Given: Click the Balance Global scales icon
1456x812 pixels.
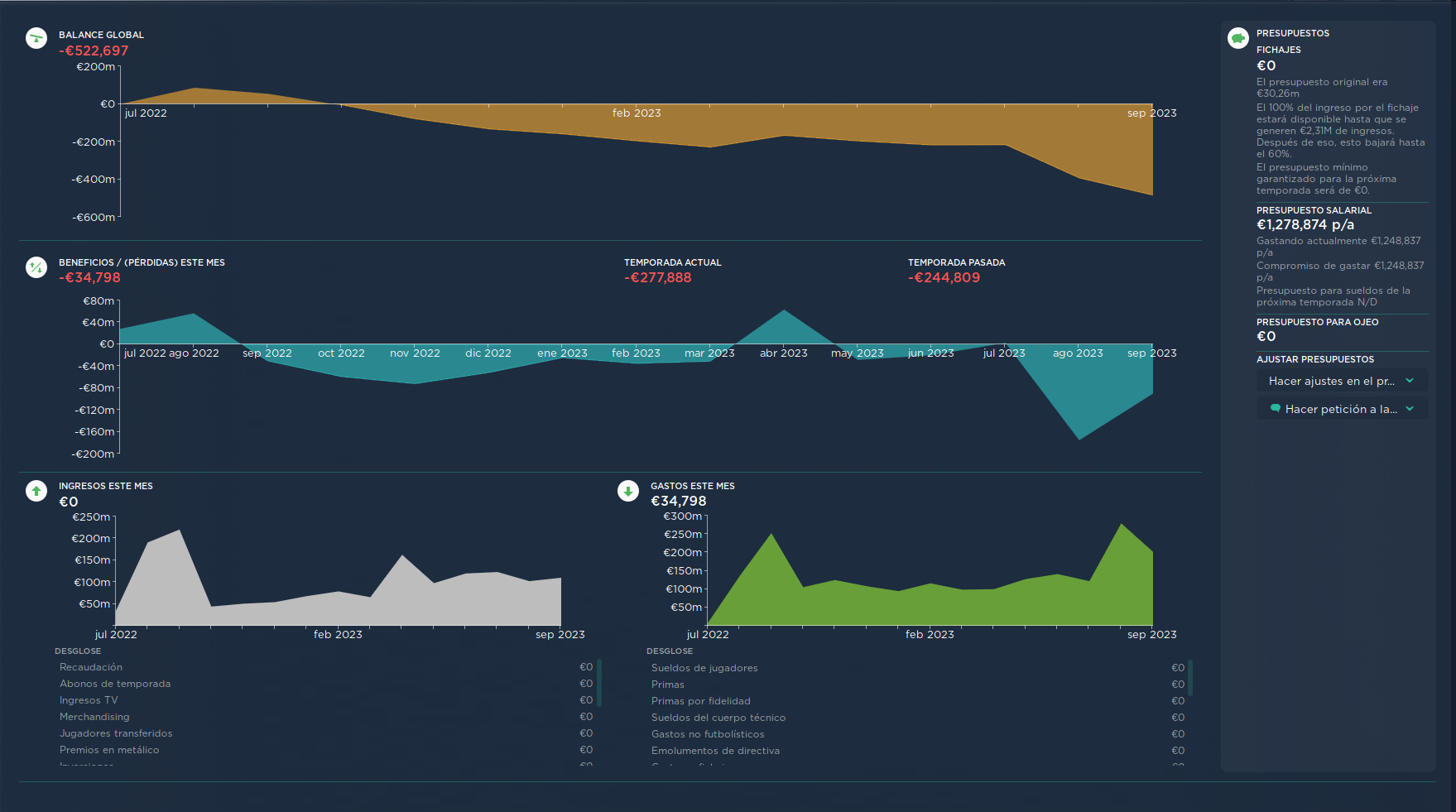Looking at the screenshot, I should [36, 38].
